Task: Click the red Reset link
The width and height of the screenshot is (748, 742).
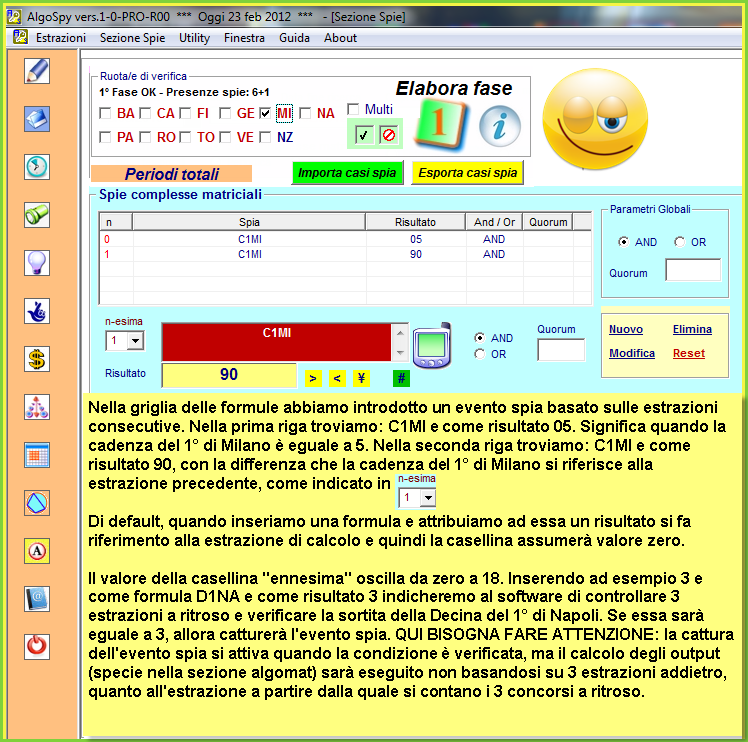Action: click(x=689, y=353)
